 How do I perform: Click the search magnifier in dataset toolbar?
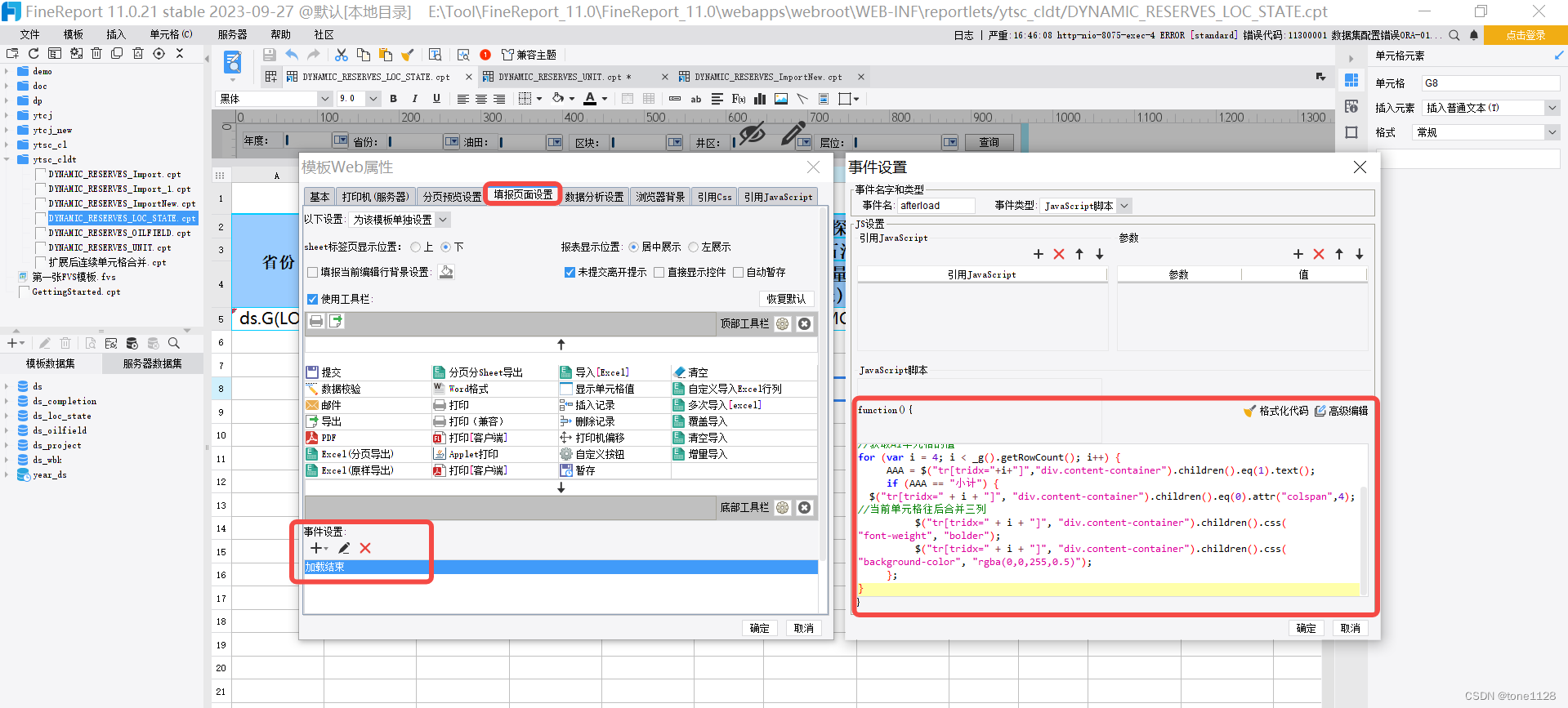(174, 344)
